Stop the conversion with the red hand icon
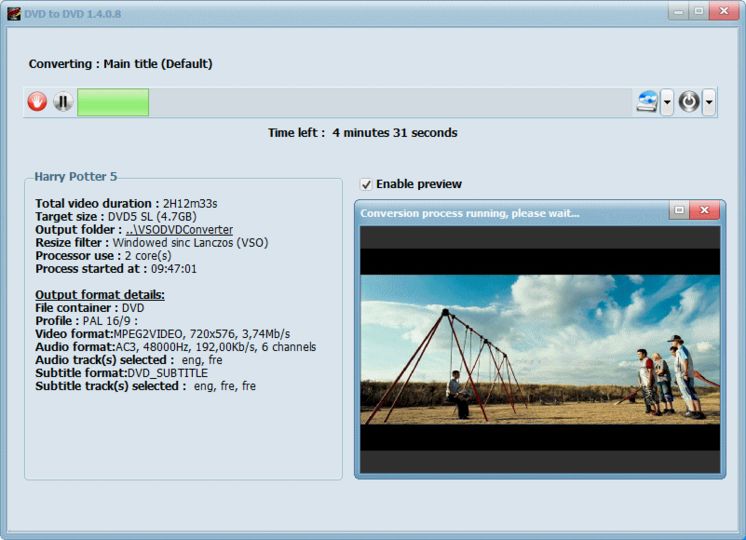Viewport: 746px width, 540px height. tap(37, 101)
